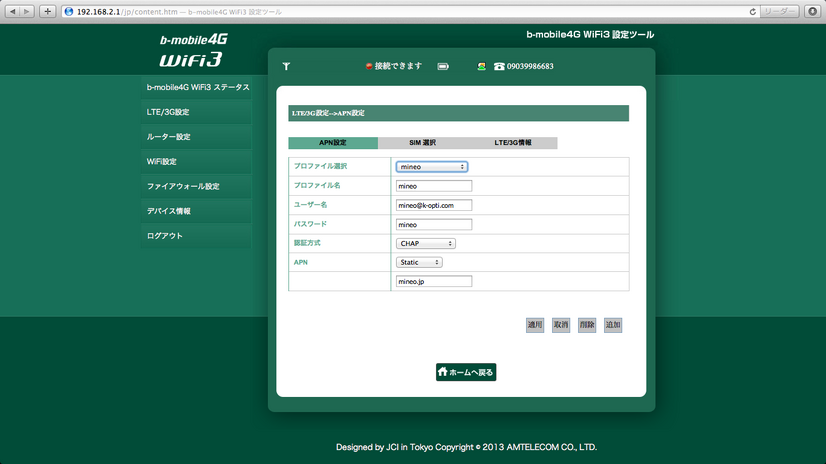Open the APN Static dropdown

tap(419, 262)
